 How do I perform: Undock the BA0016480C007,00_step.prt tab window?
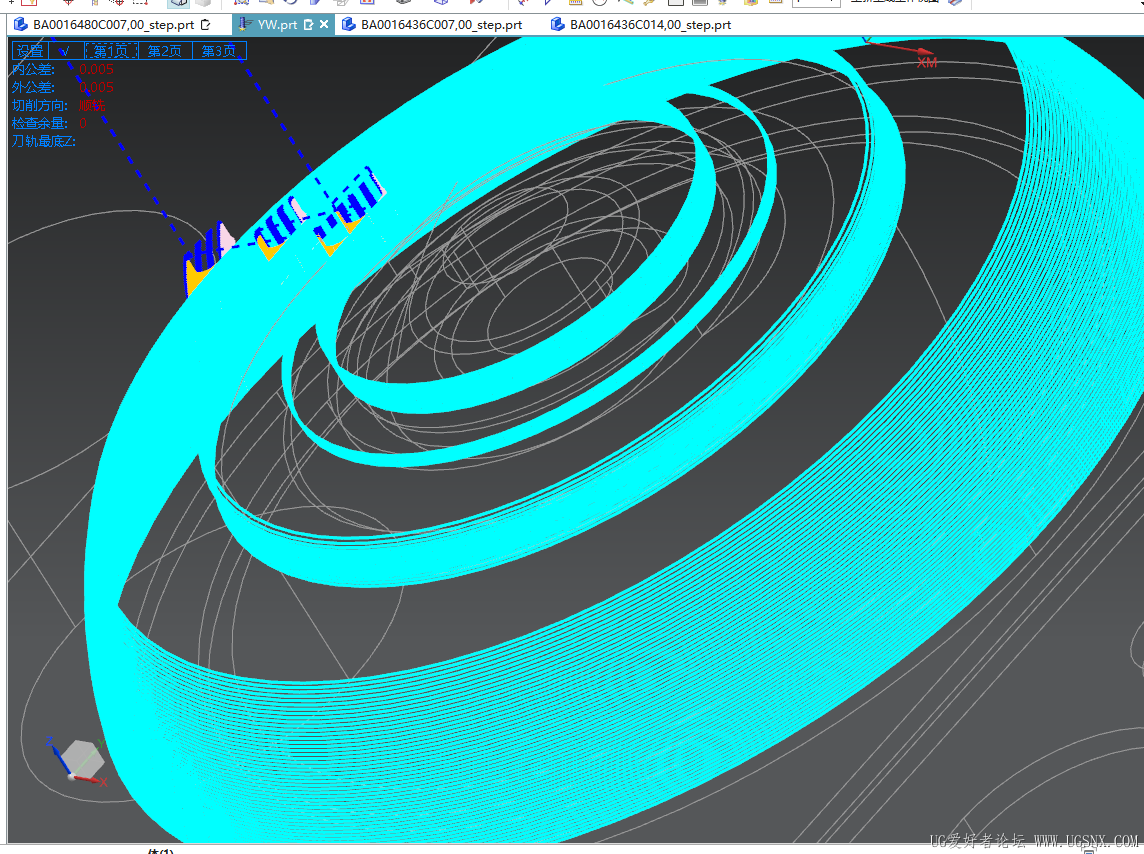point(206,25)
